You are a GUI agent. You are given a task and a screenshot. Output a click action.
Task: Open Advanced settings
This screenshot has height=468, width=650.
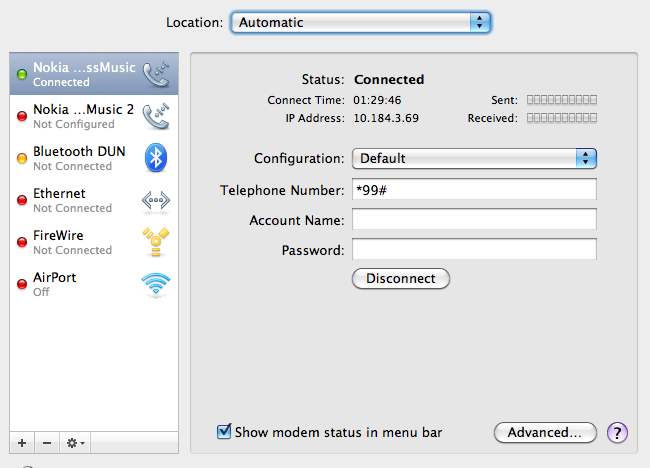coord(545,433)
